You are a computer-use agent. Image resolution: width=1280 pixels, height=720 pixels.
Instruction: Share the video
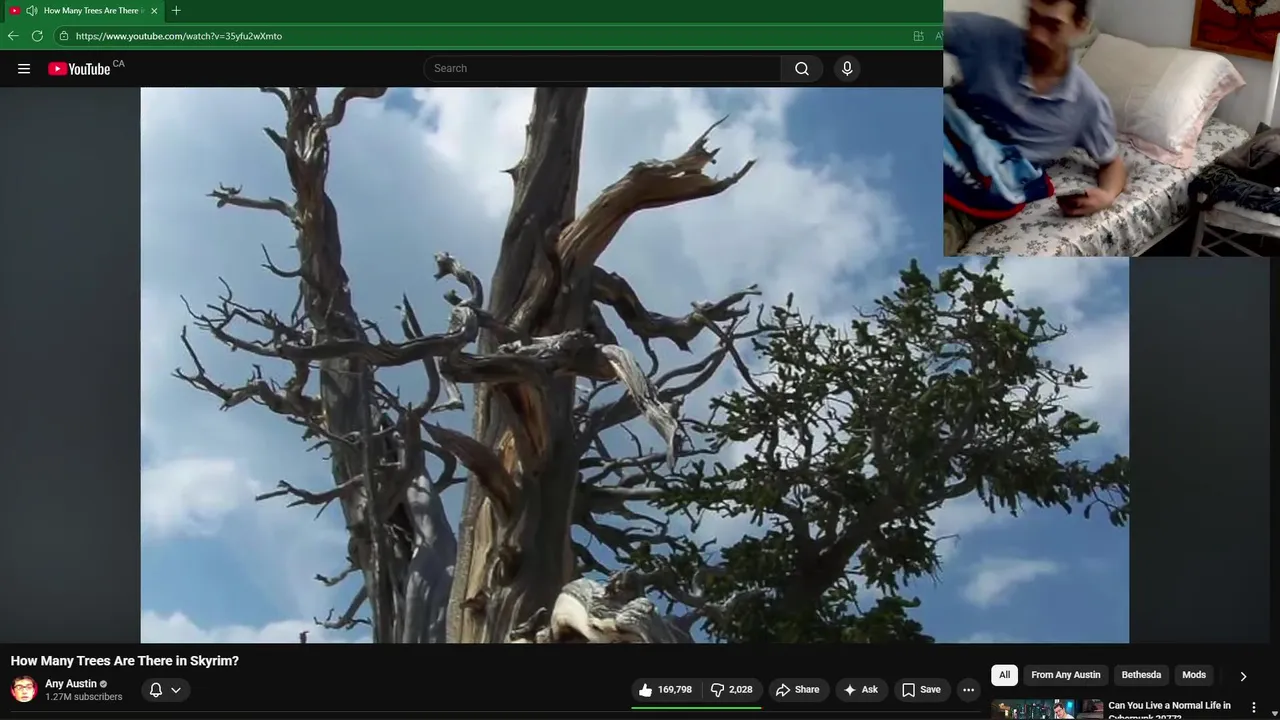click(797, 690)
